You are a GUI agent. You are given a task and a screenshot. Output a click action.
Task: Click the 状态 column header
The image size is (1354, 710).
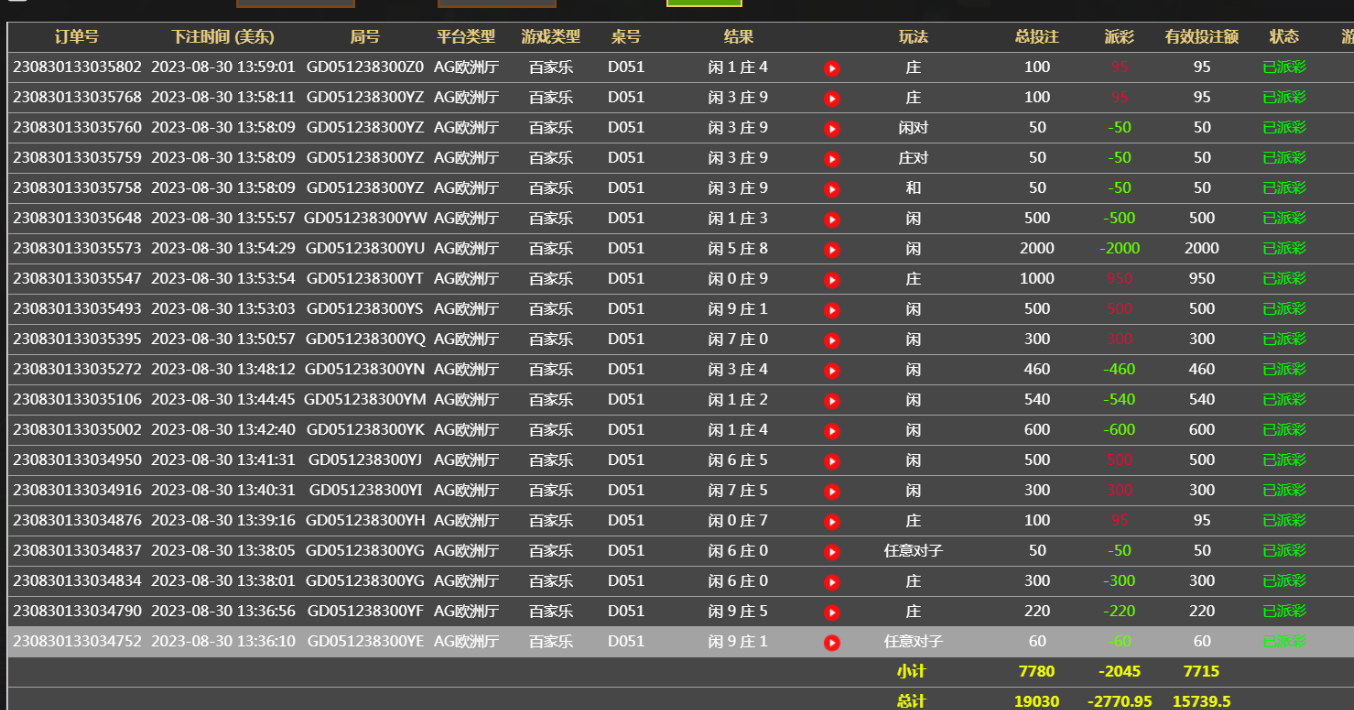[x=1284, y=37]
